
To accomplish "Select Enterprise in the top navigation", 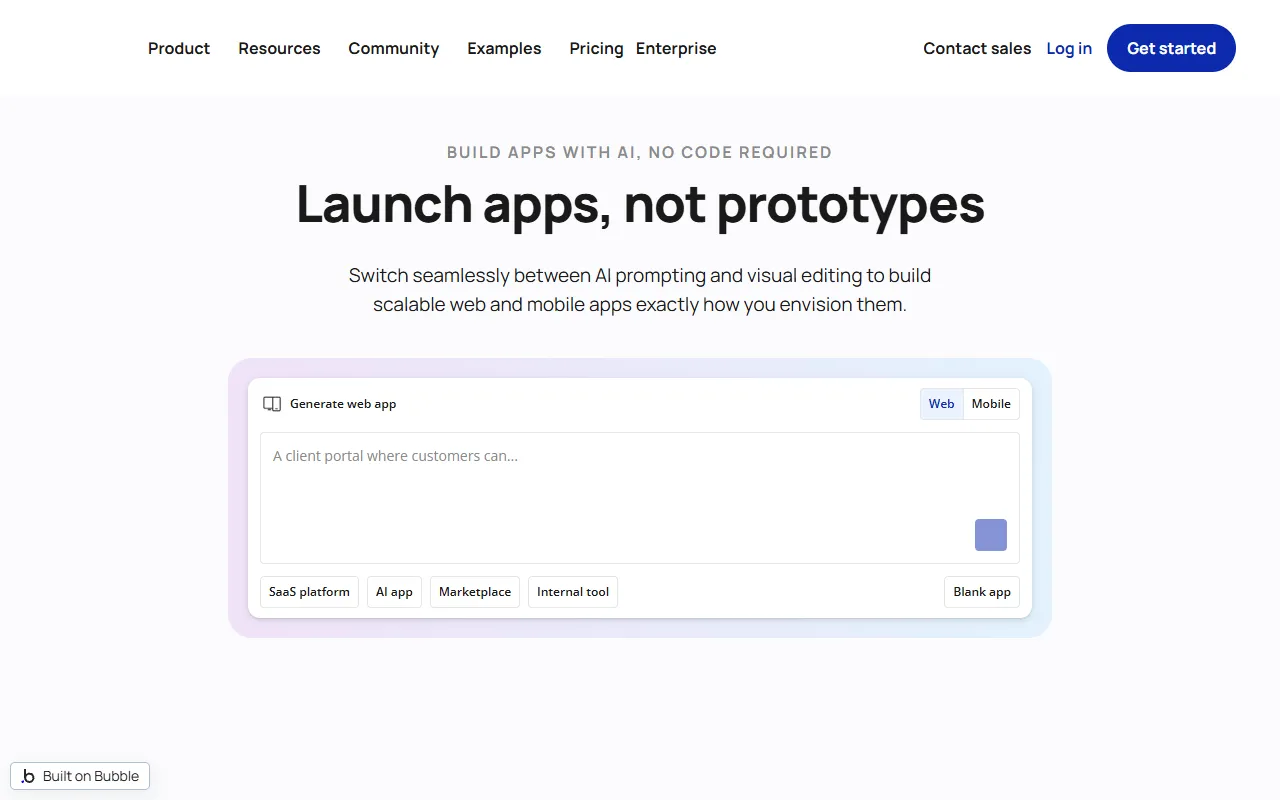I will [x=676, y=48].
